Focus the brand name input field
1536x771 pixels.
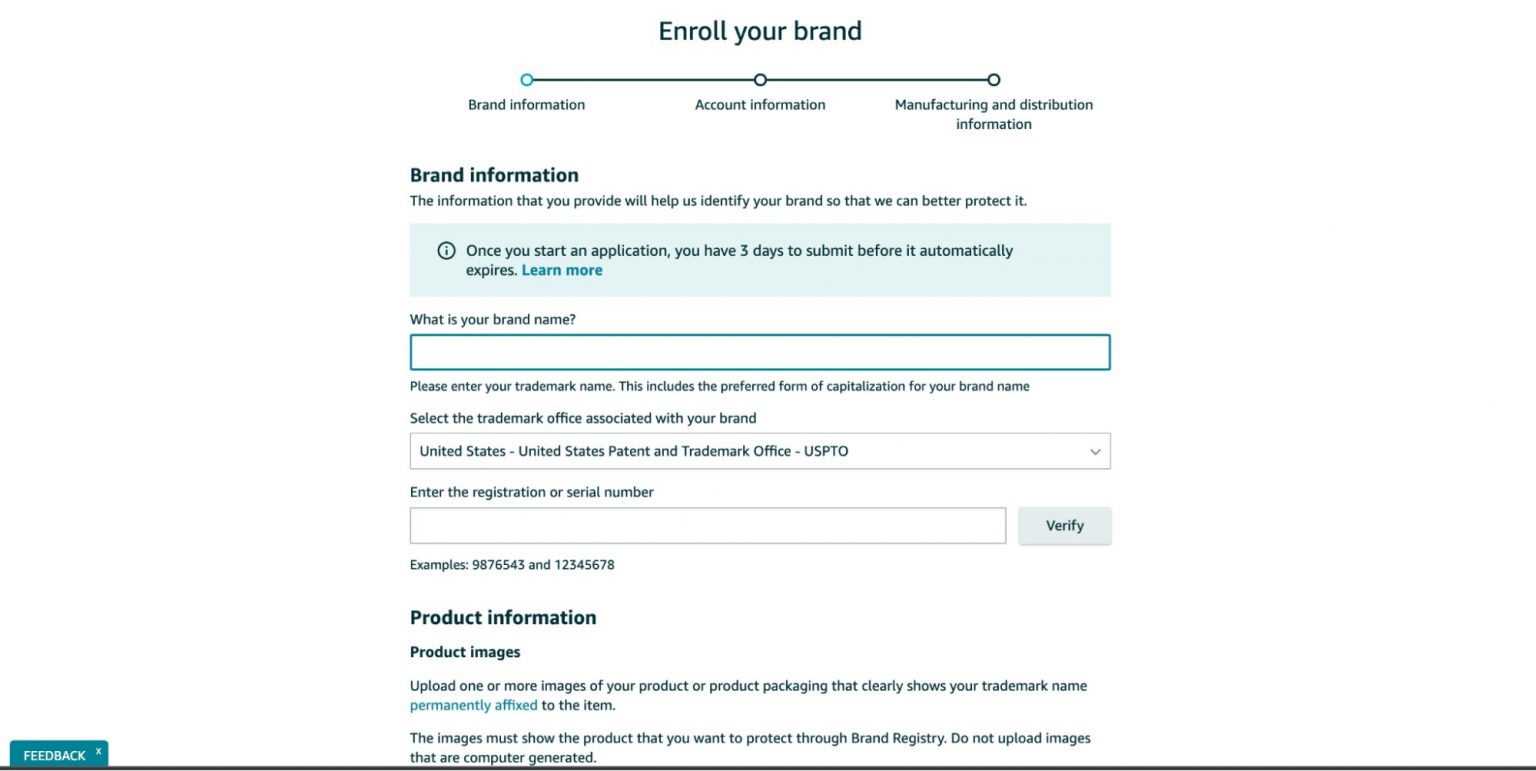pyautogui.click(x=760, y=352)
